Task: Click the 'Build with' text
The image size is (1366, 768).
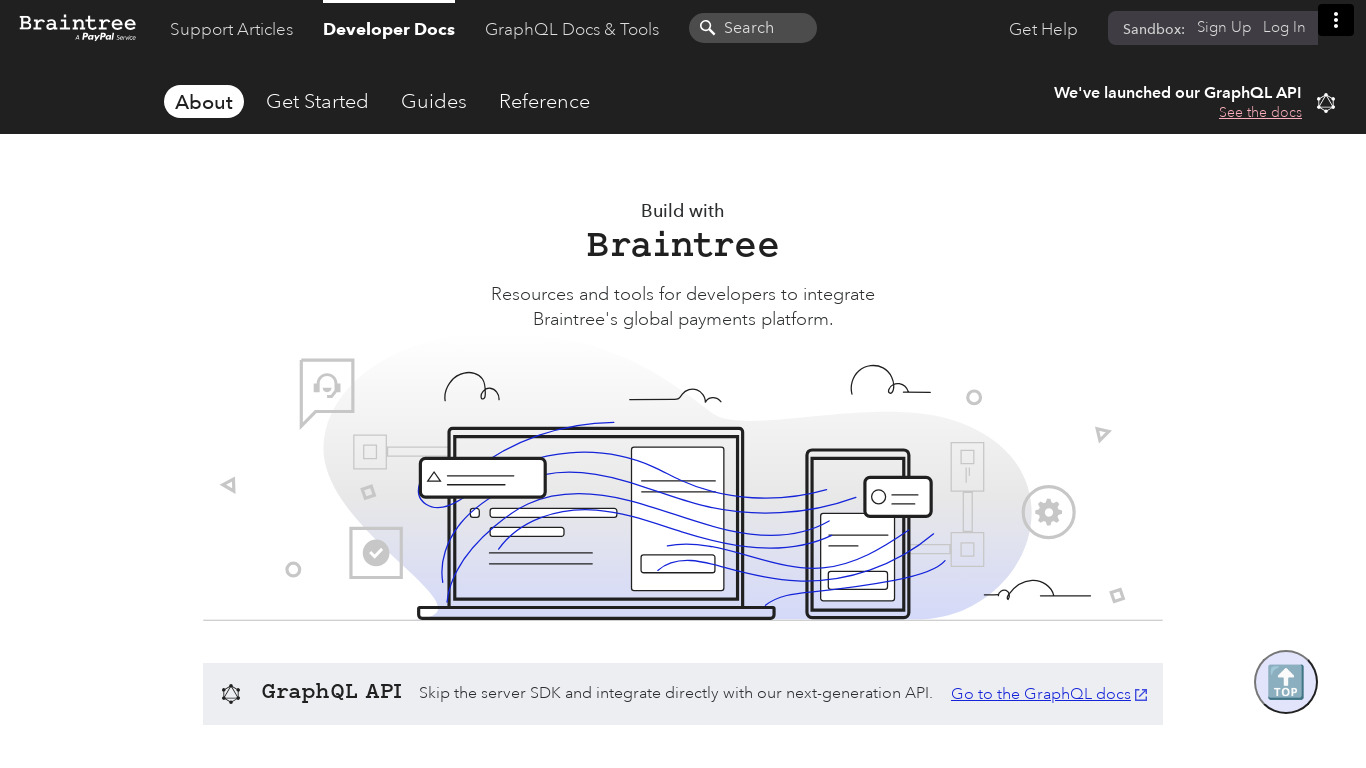Action: click(x=683, y=211)
